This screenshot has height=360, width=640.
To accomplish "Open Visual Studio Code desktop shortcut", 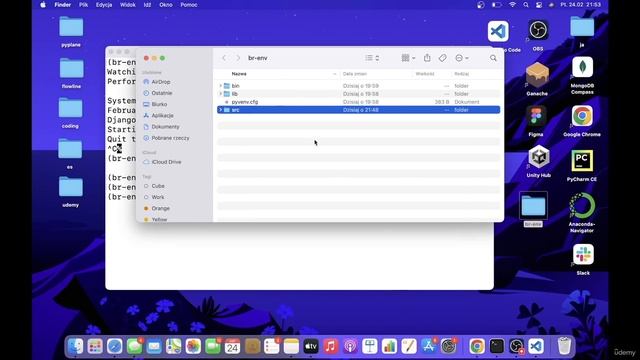I will pos(498,31).
